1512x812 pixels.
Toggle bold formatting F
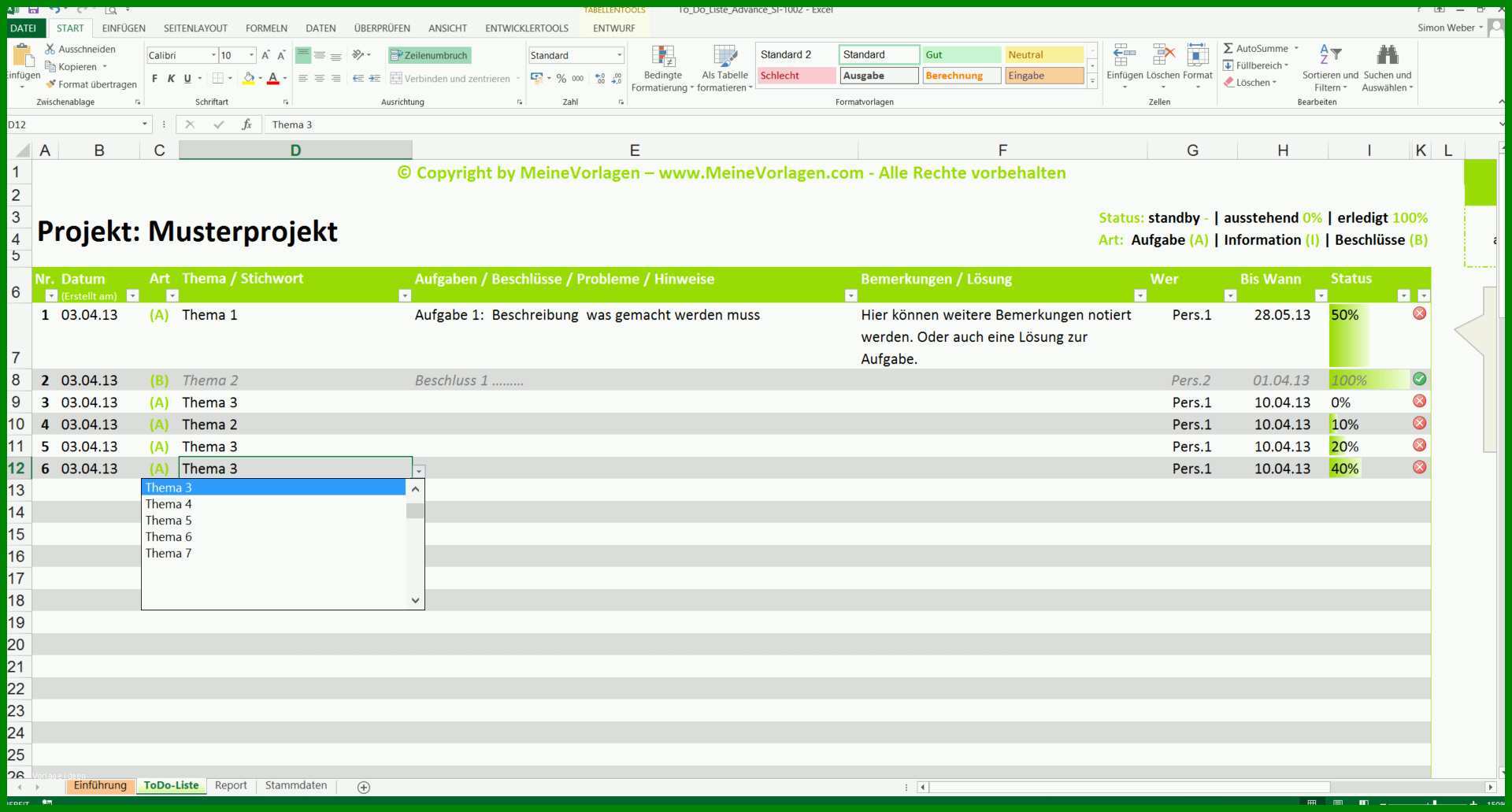click(154, 78)
